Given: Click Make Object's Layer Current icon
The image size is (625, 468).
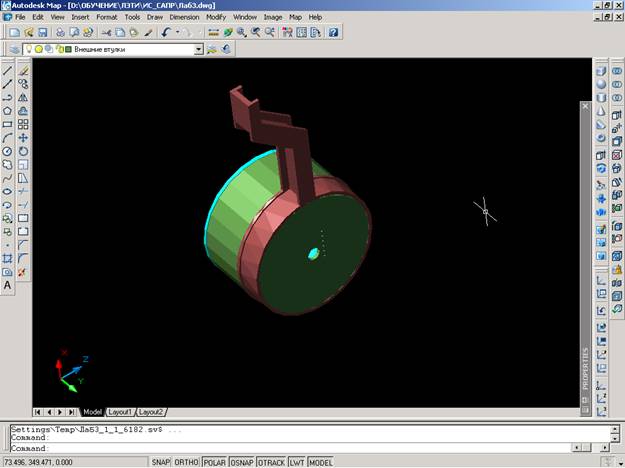Looking at the screenshot, I should (212, 49).
